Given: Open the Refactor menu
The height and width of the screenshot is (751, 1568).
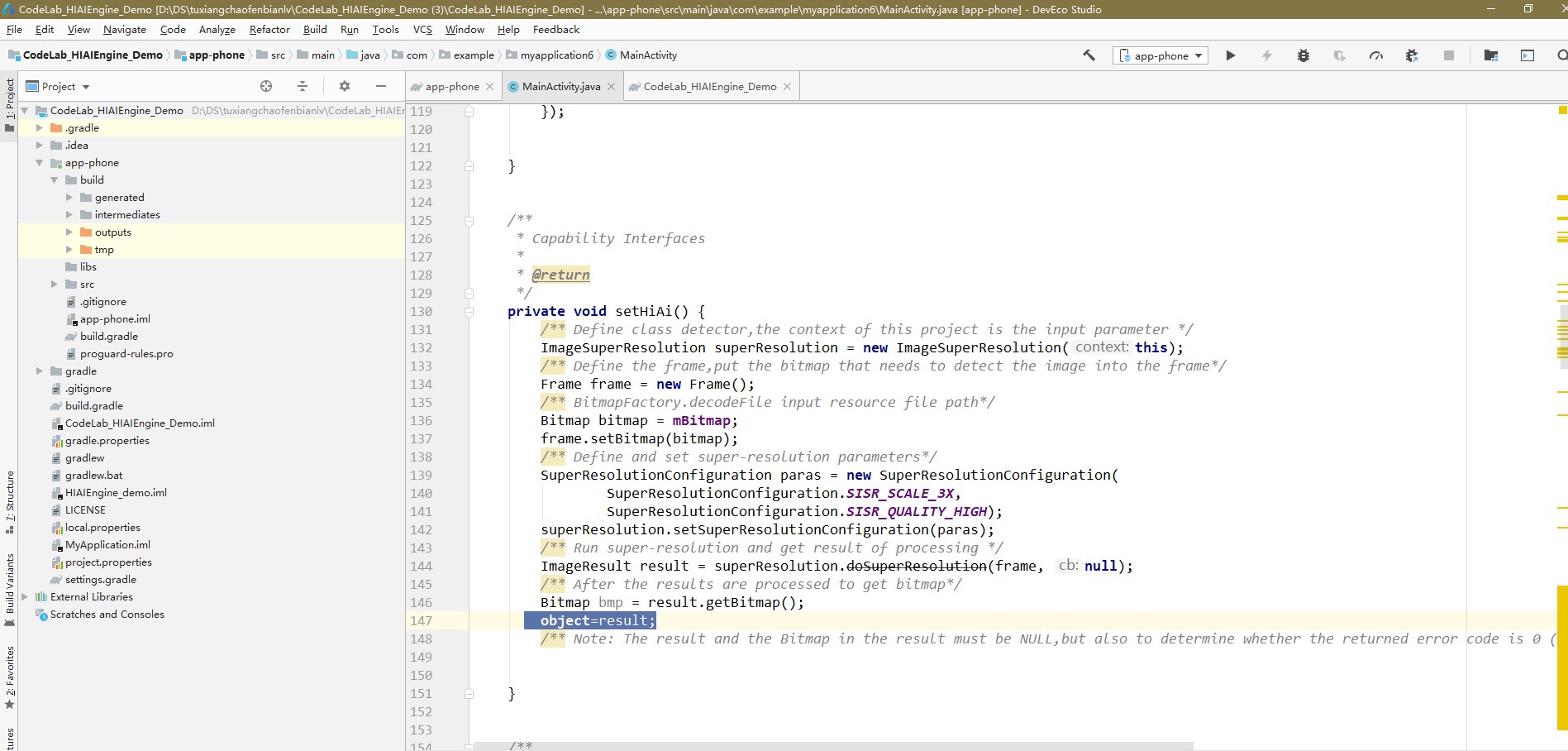Looking at the screenshot, I should [x=269, y=29].
